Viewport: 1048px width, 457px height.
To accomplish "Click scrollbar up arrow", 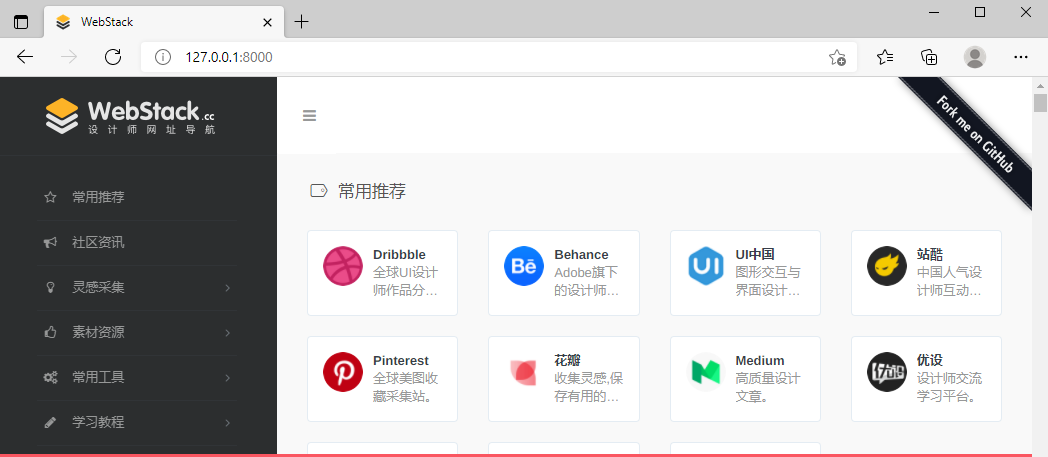I will tap(1040, 86).
